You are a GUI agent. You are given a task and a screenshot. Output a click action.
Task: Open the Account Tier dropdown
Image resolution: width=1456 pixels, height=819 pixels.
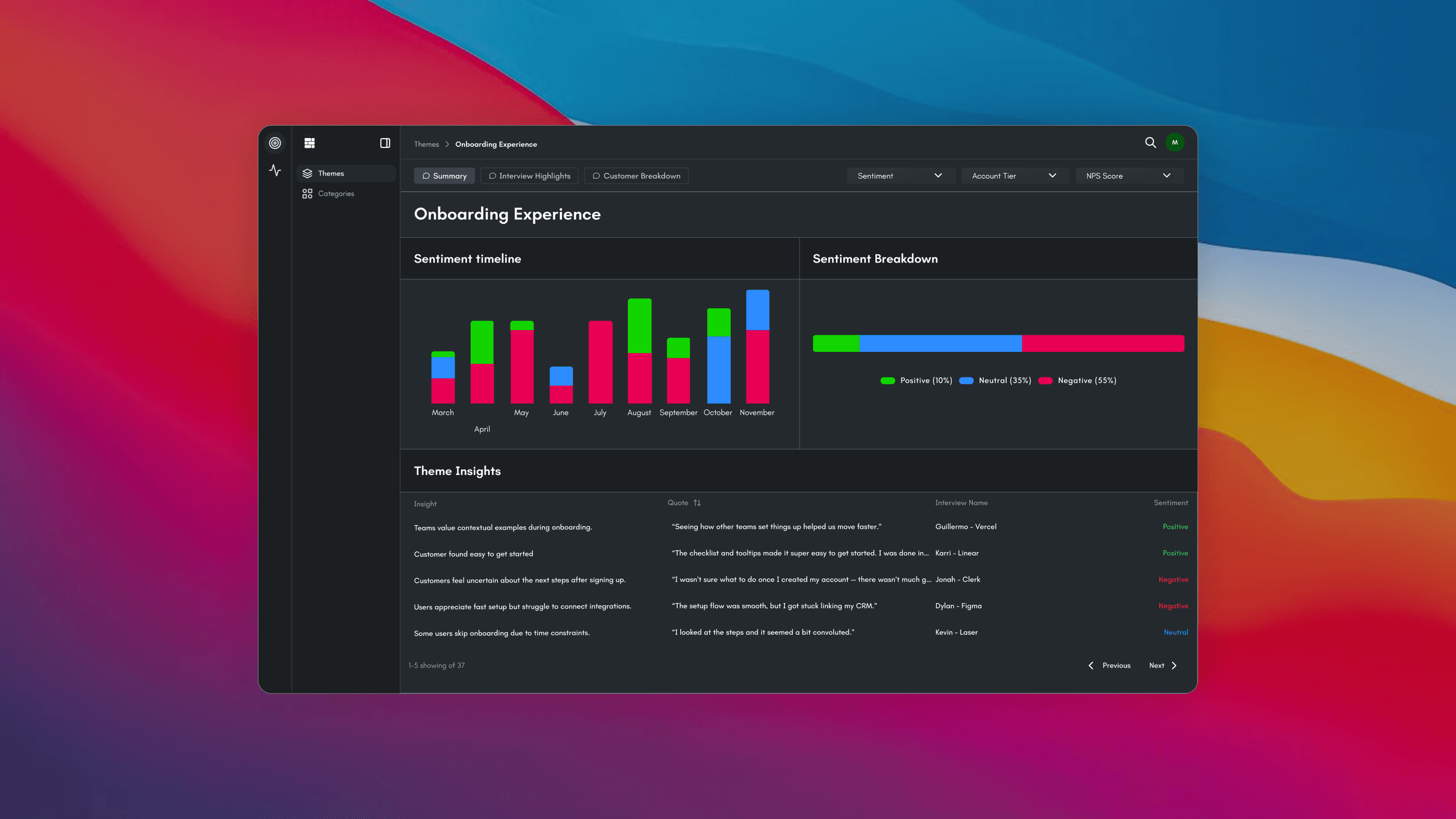click(x=1013, y=176)
